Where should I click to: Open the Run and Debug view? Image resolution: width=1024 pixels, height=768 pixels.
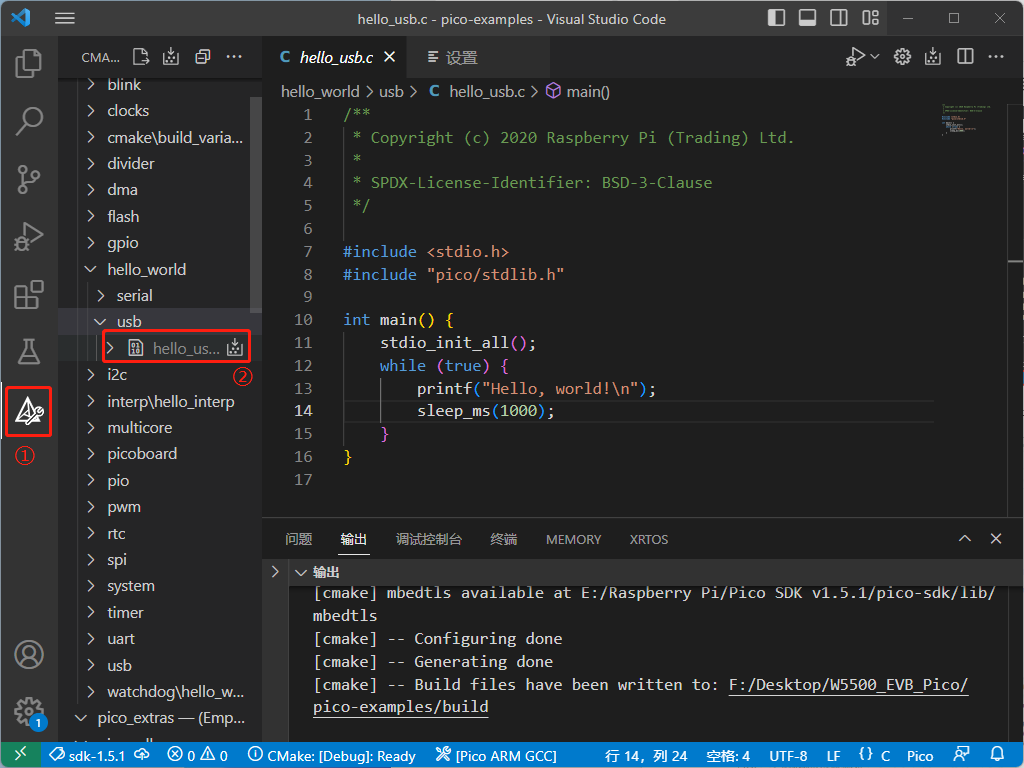pyautogui.click(x=29, y=238)
